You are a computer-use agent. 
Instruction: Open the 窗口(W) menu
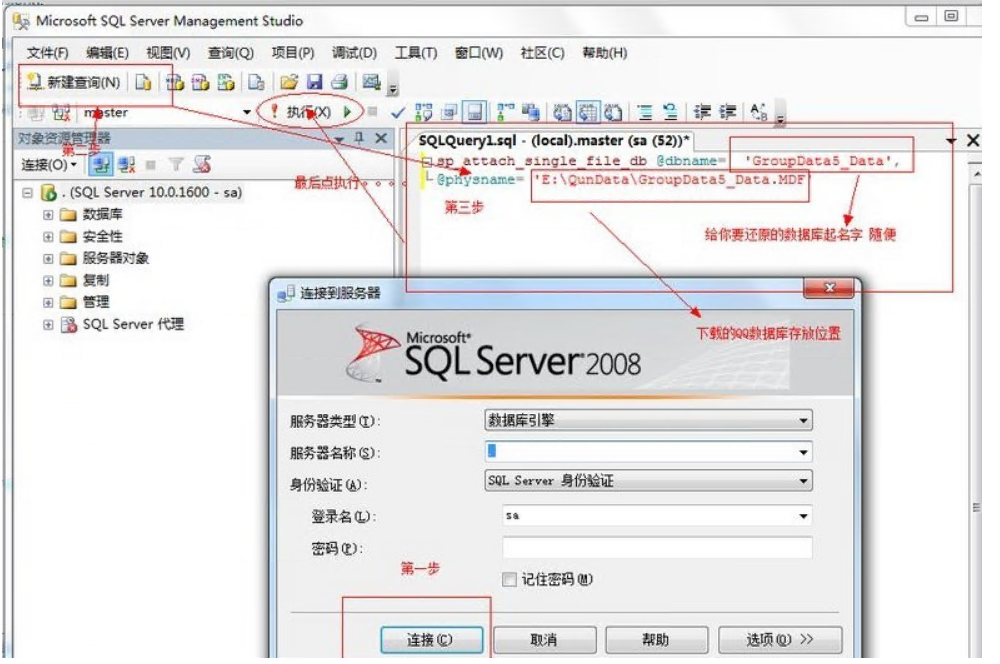point(478,53)
